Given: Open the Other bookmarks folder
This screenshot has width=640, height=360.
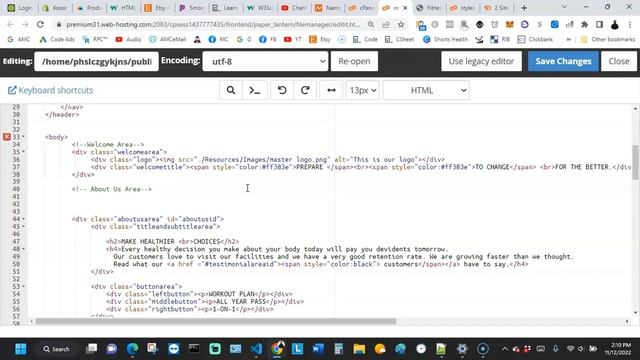Looking at the screenshot, I should [608, 39].
